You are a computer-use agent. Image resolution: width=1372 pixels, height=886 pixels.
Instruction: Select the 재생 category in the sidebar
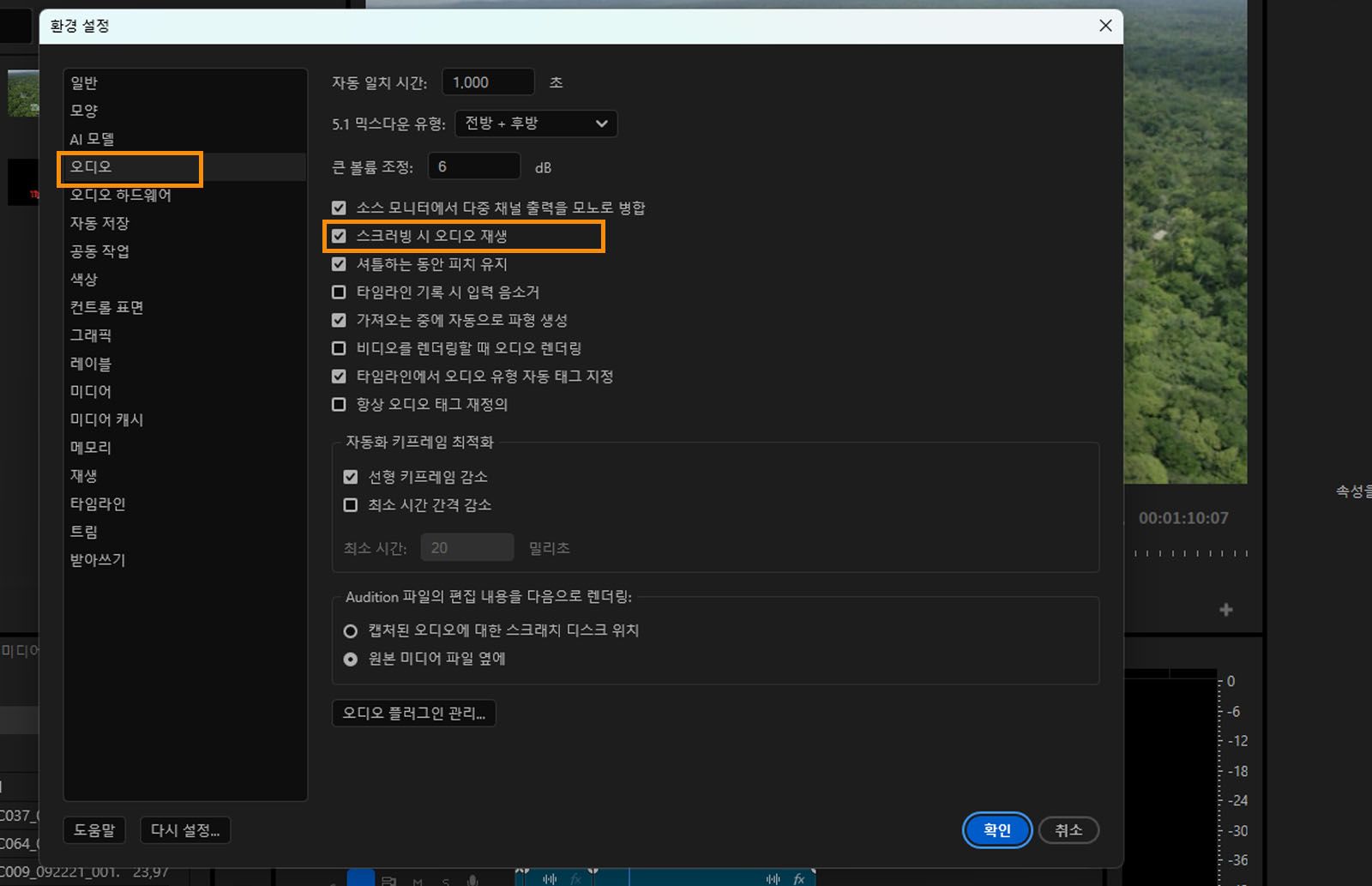click(x=83, y=475)
